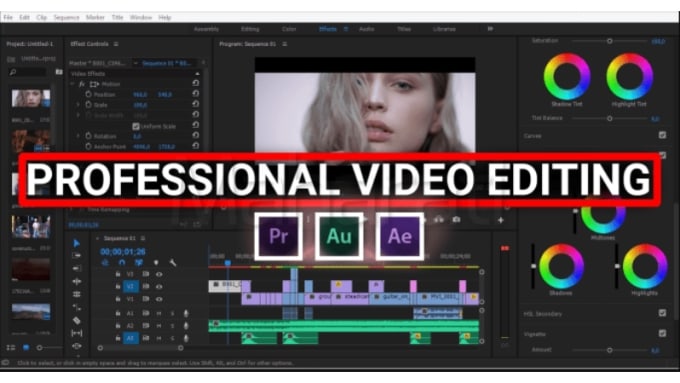Open timeline display settings wrench
Screen dimensions: 680x383
point(173,263)
